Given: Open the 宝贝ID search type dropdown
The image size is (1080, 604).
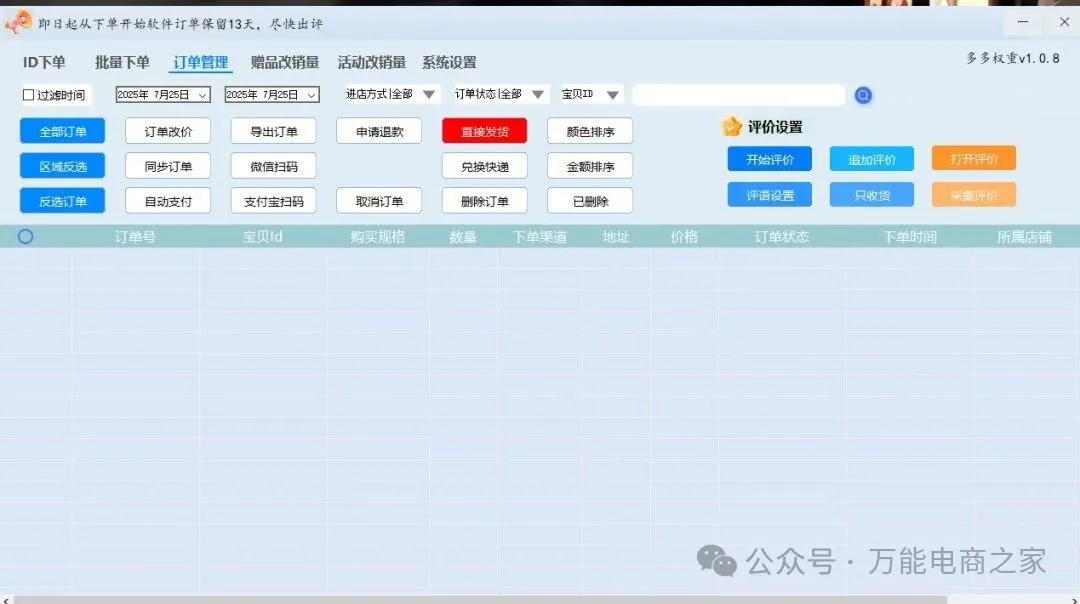Looking at the screenshot, I should [x=613, y=95].
